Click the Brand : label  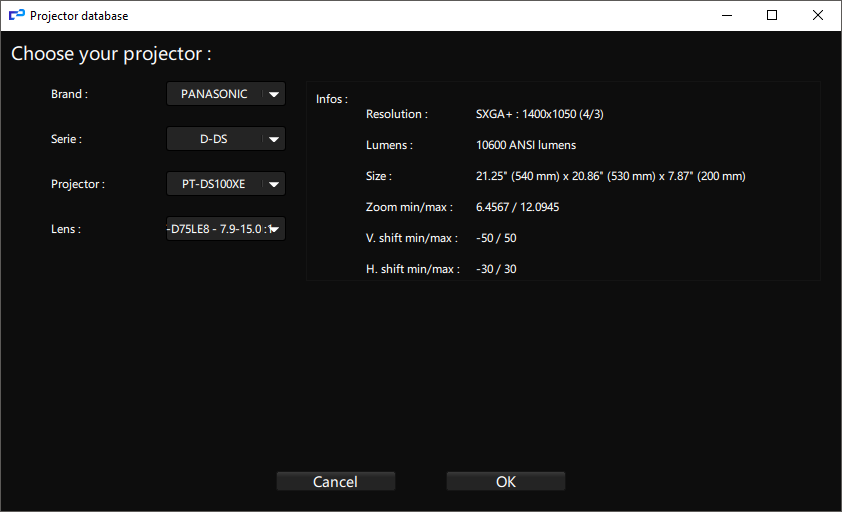(x=69, y=94)
